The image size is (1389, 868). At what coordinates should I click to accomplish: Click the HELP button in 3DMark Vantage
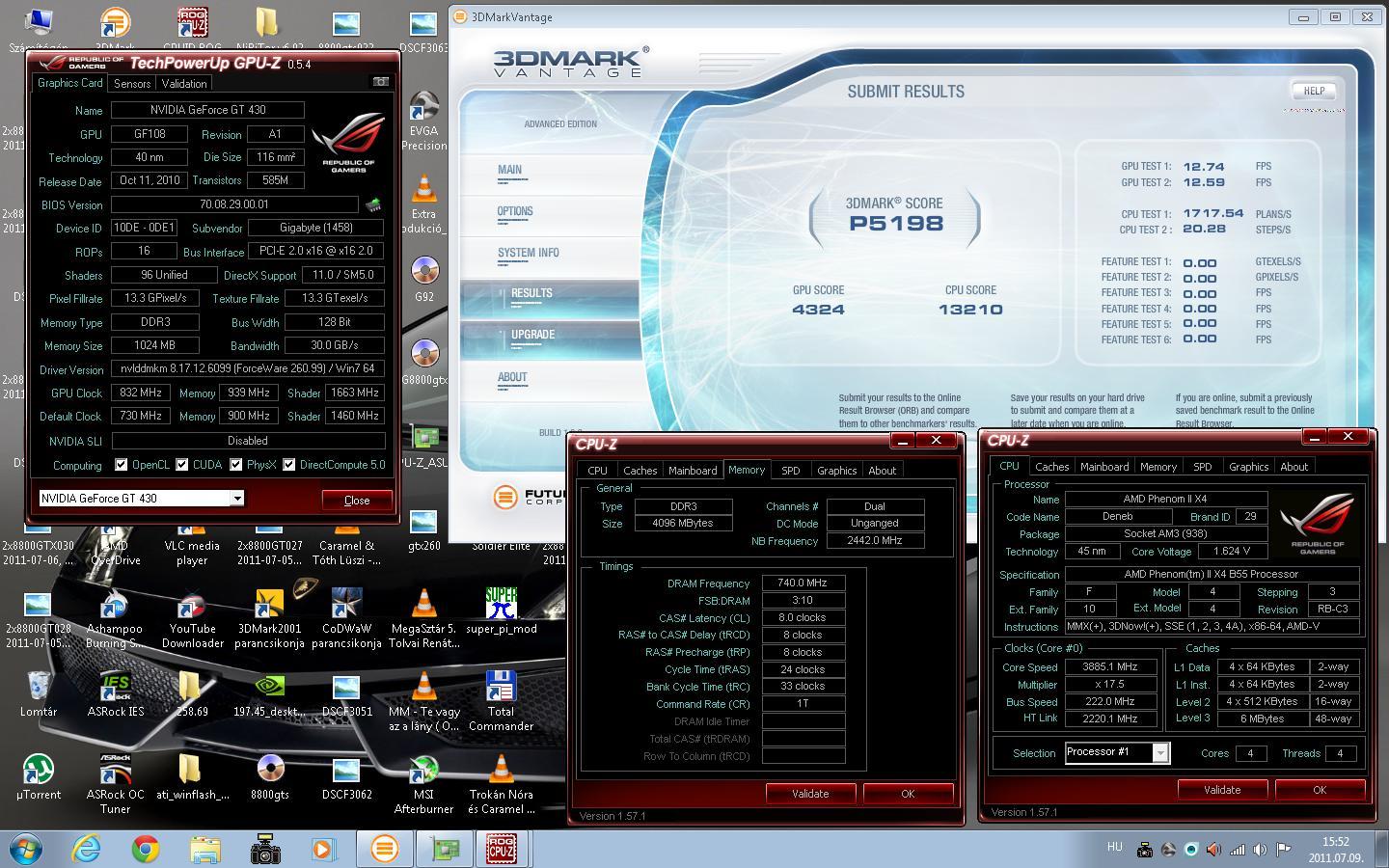1314,91
